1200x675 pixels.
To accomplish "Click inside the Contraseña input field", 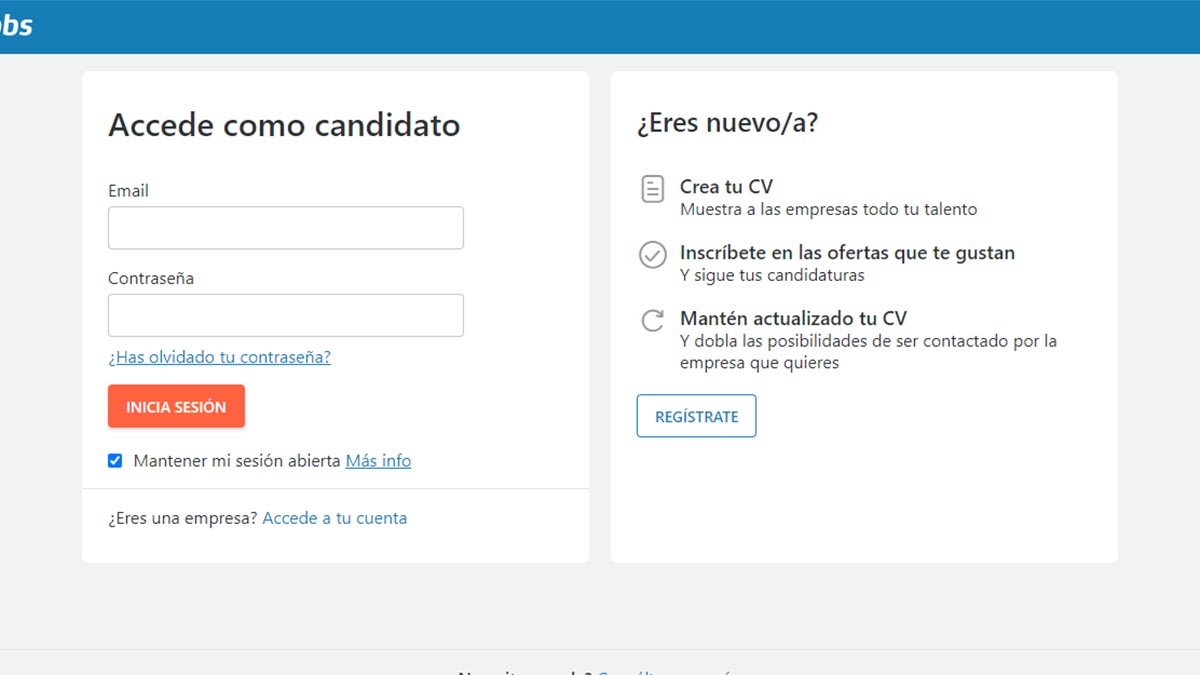I will (285, 314).
